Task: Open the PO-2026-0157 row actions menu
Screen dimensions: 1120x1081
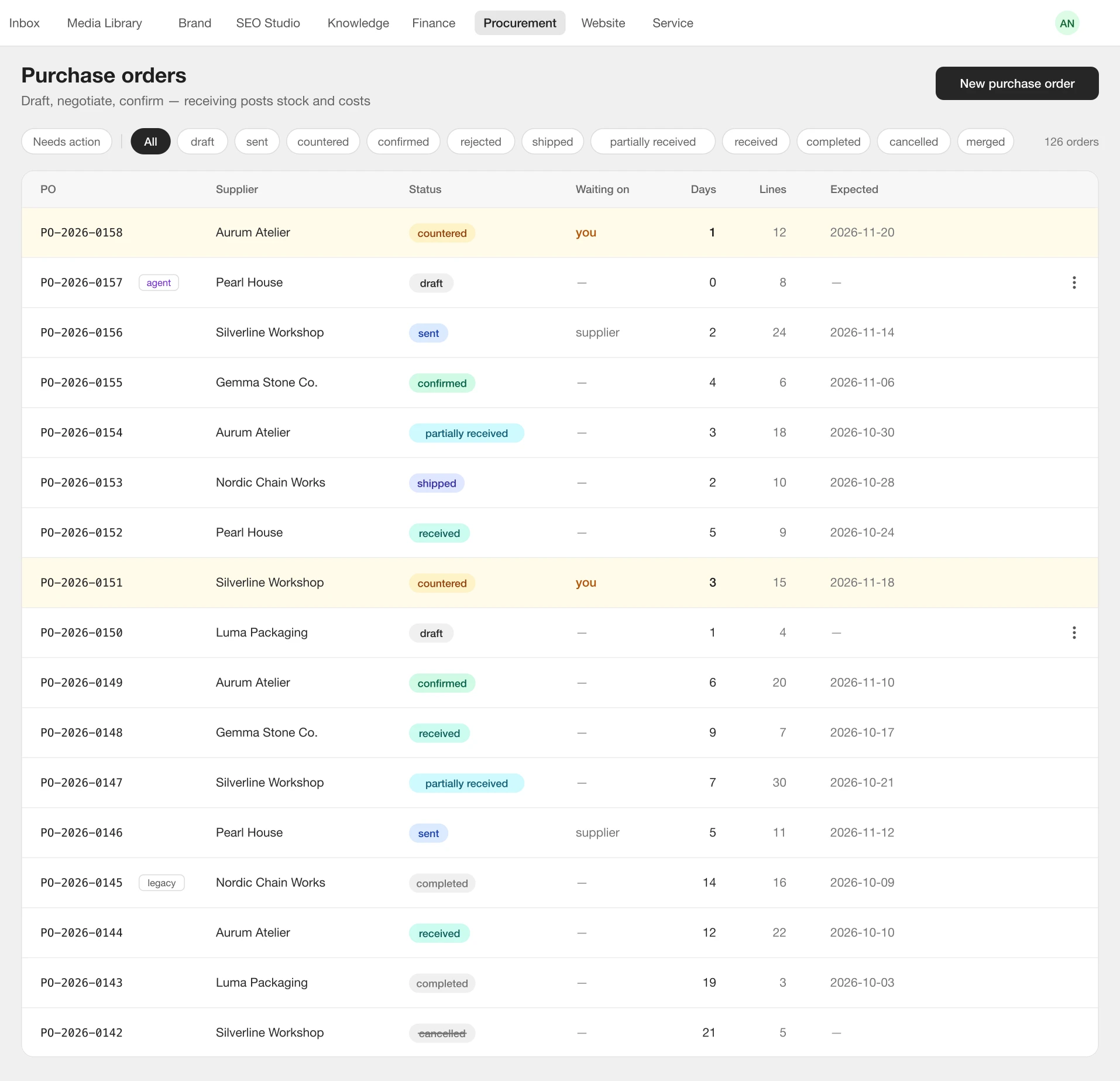Action: click(1074, 283)
